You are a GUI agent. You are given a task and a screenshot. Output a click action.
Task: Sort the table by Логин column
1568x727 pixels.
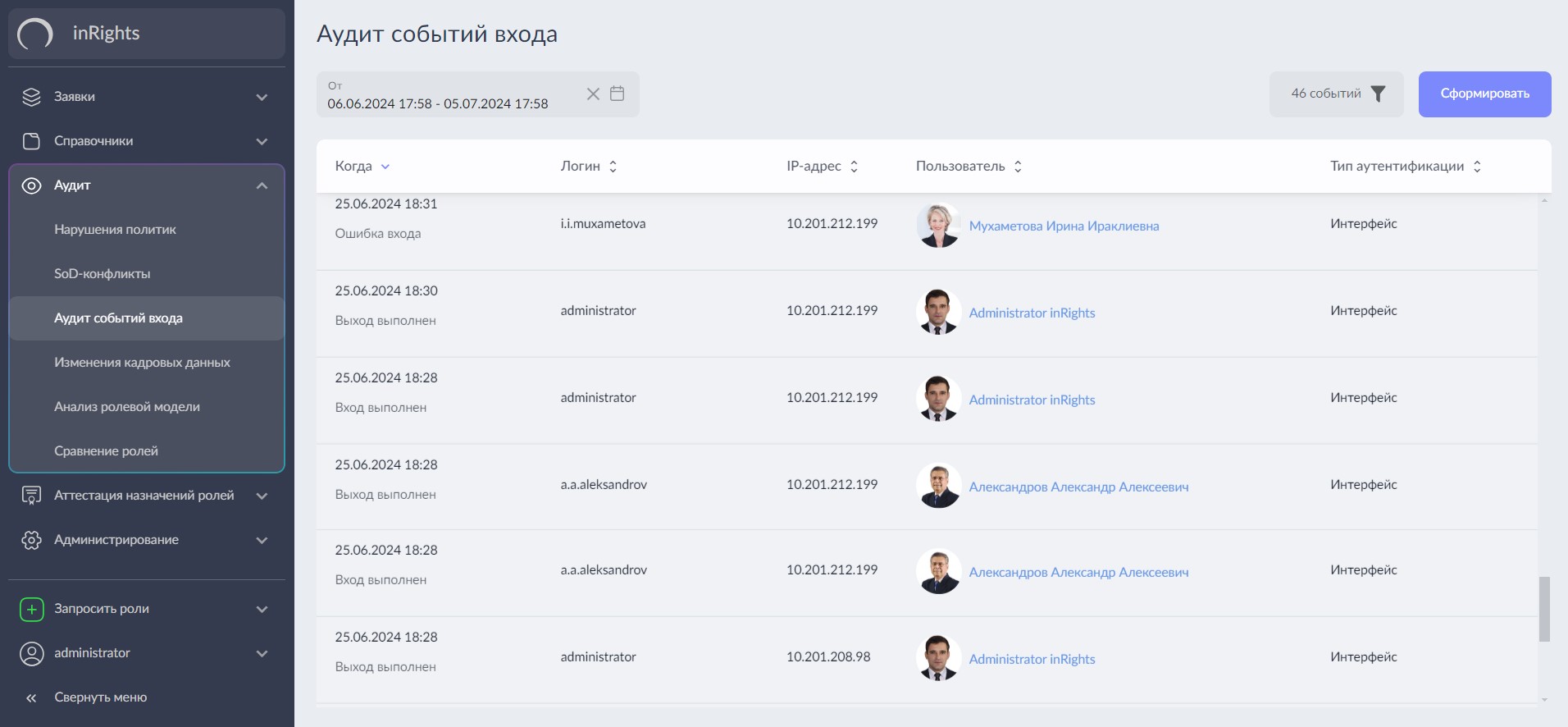coord(613,167)
